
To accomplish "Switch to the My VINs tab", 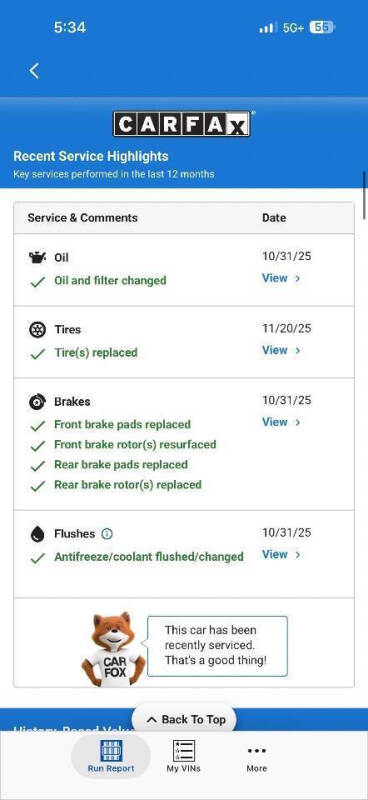I will (184, 756).
